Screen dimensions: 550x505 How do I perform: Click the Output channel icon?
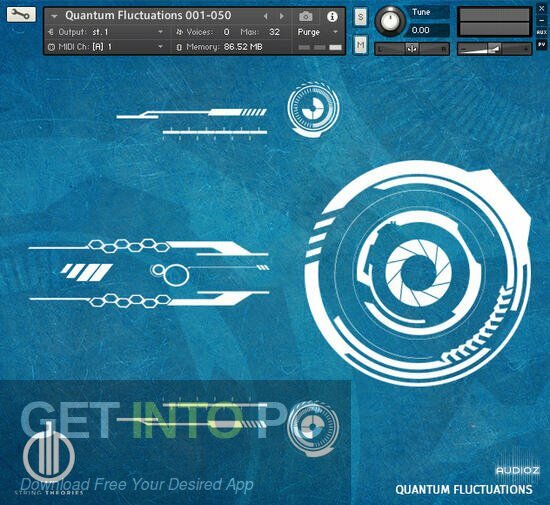[x=51, y=32]
